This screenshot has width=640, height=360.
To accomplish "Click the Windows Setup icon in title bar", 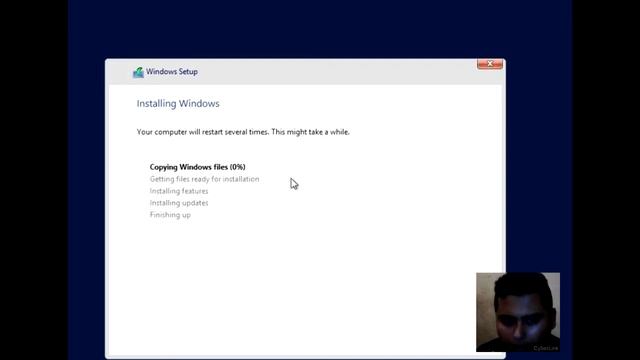I will tap(138, 72).
